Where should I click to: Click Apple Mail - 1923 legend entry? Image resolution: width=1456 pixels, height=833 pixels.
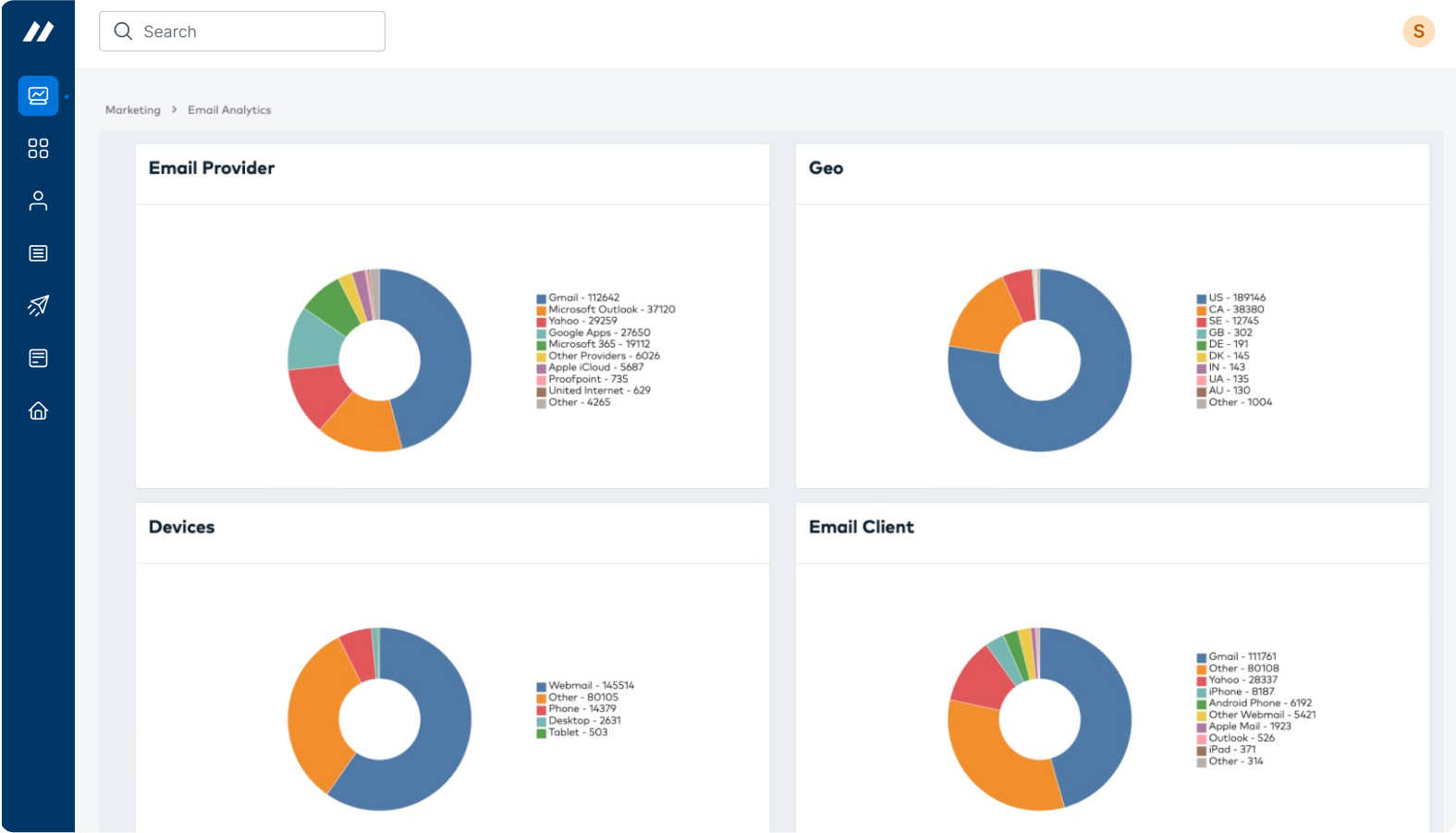point(1244,726)
